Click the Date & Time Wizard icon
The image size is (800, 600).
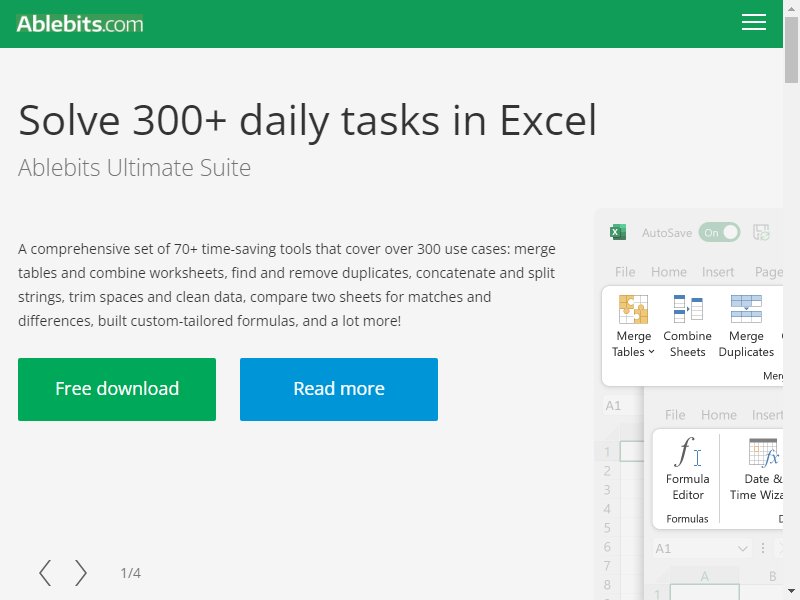pyautogui.click(x=763, y=453)
